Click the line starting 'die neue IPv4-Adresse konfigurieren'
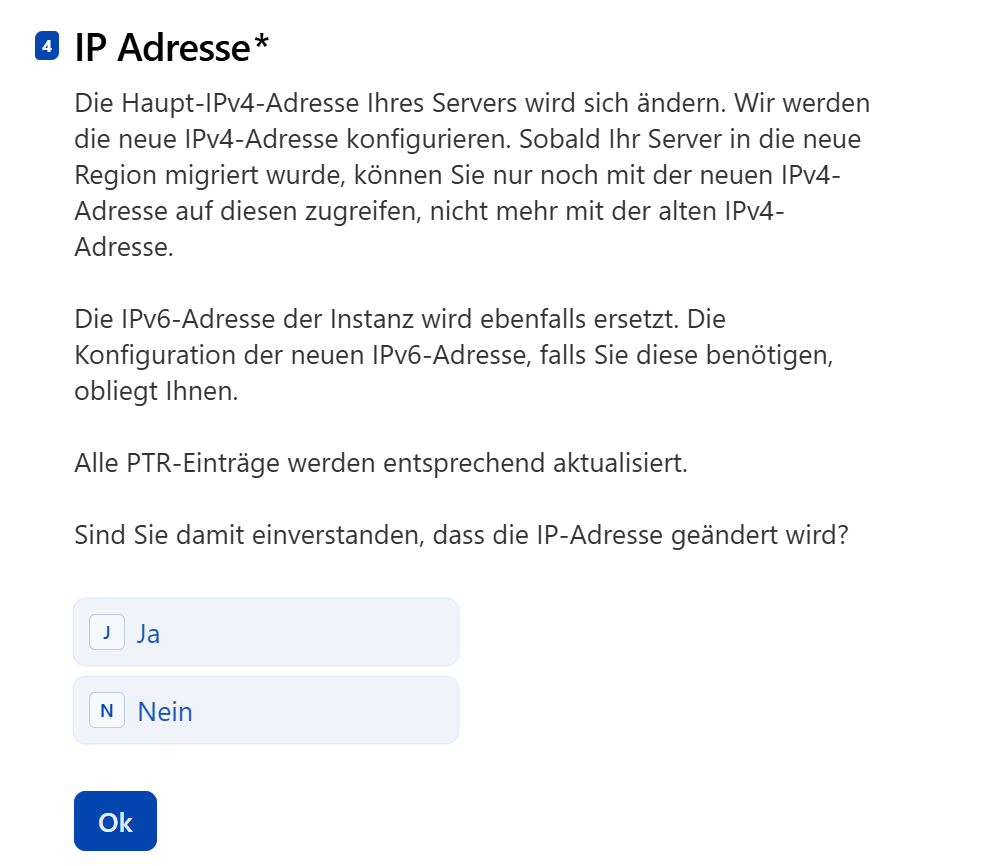The height and width of the screenshot is (866, 998). (x=467, y=139)
